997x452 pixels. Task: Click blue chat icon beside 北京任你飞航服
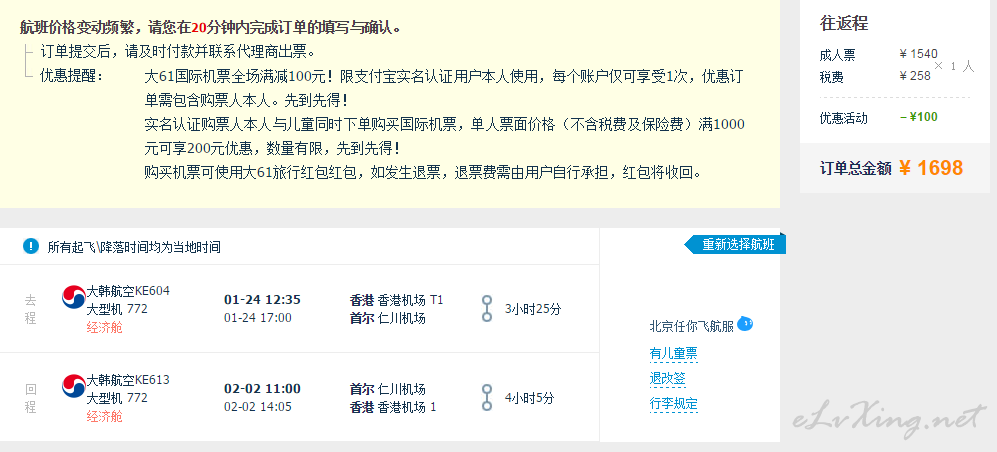click(x=745, y=324)
